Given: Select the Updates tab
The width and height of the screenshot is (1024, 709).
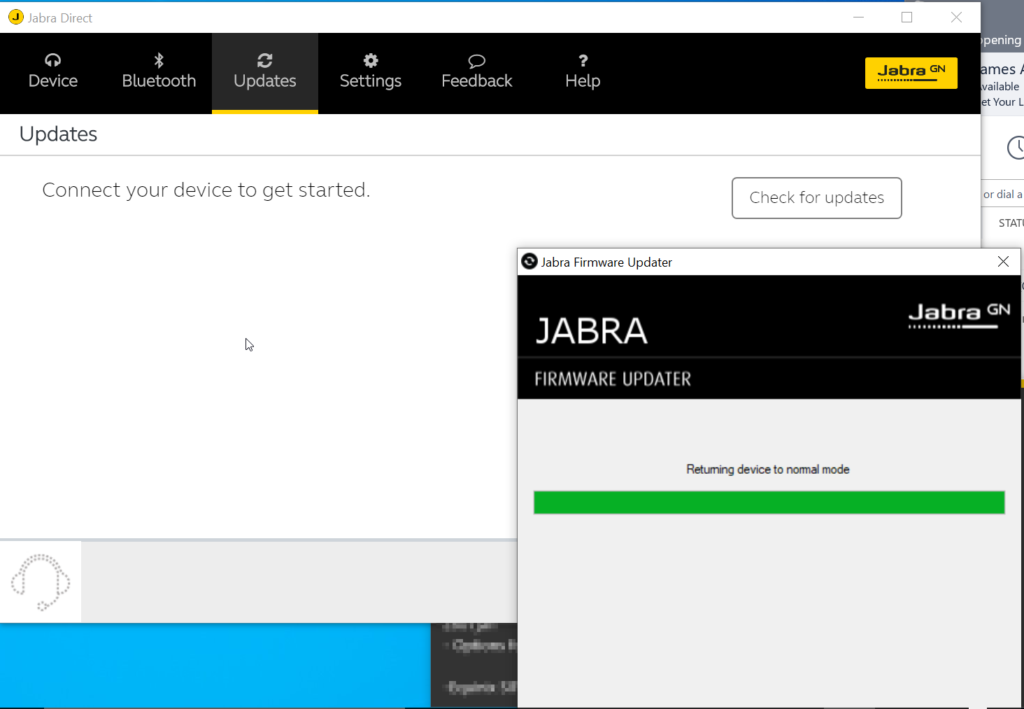Looking at the screenshot, I should pos(264,72).
